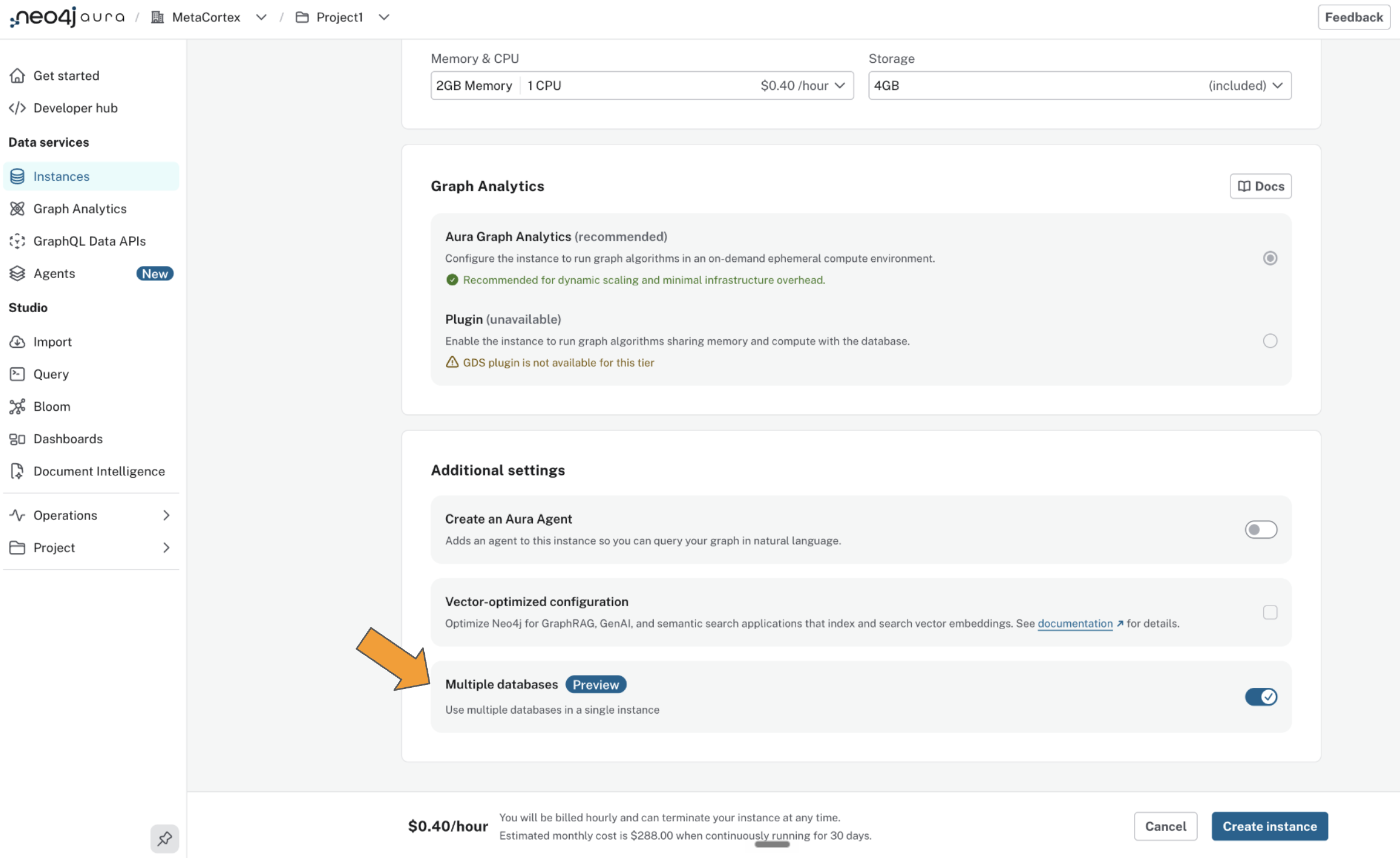Expand the Operations submenu chevron
1400x858 pixels.
pos(167,515)
